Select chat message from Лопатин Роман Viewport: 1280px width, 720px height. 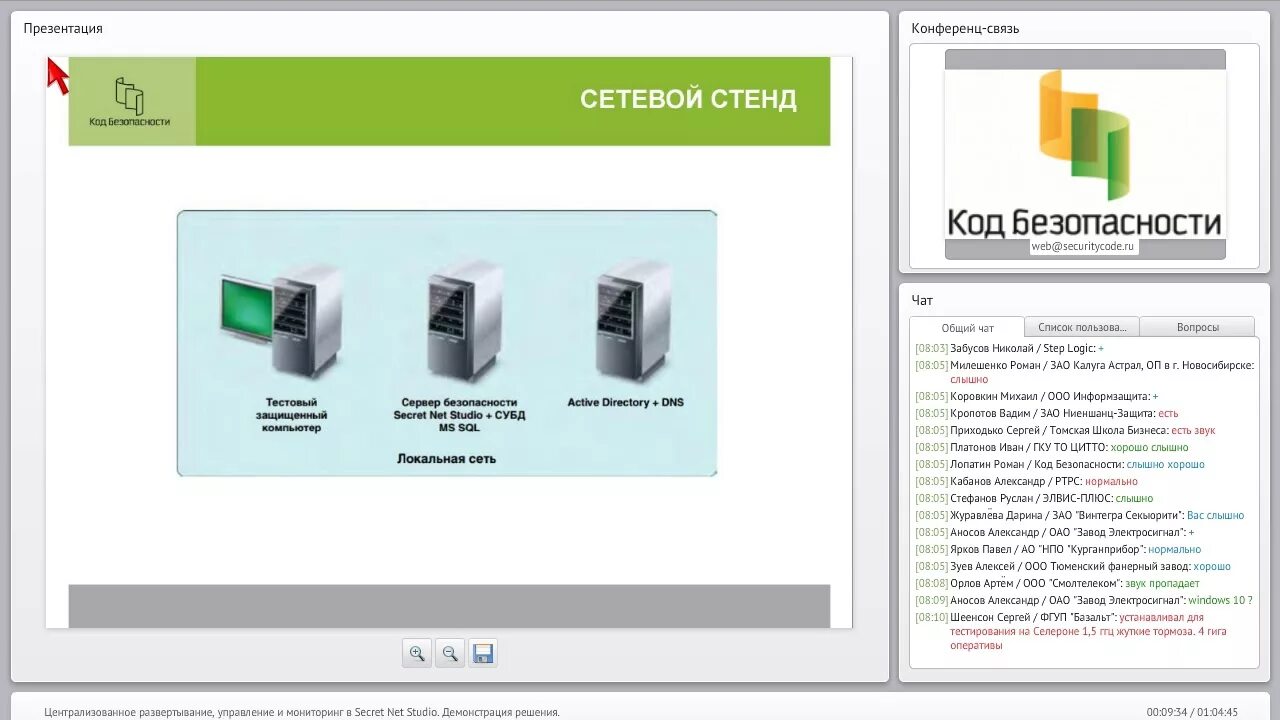point(1060,464)
